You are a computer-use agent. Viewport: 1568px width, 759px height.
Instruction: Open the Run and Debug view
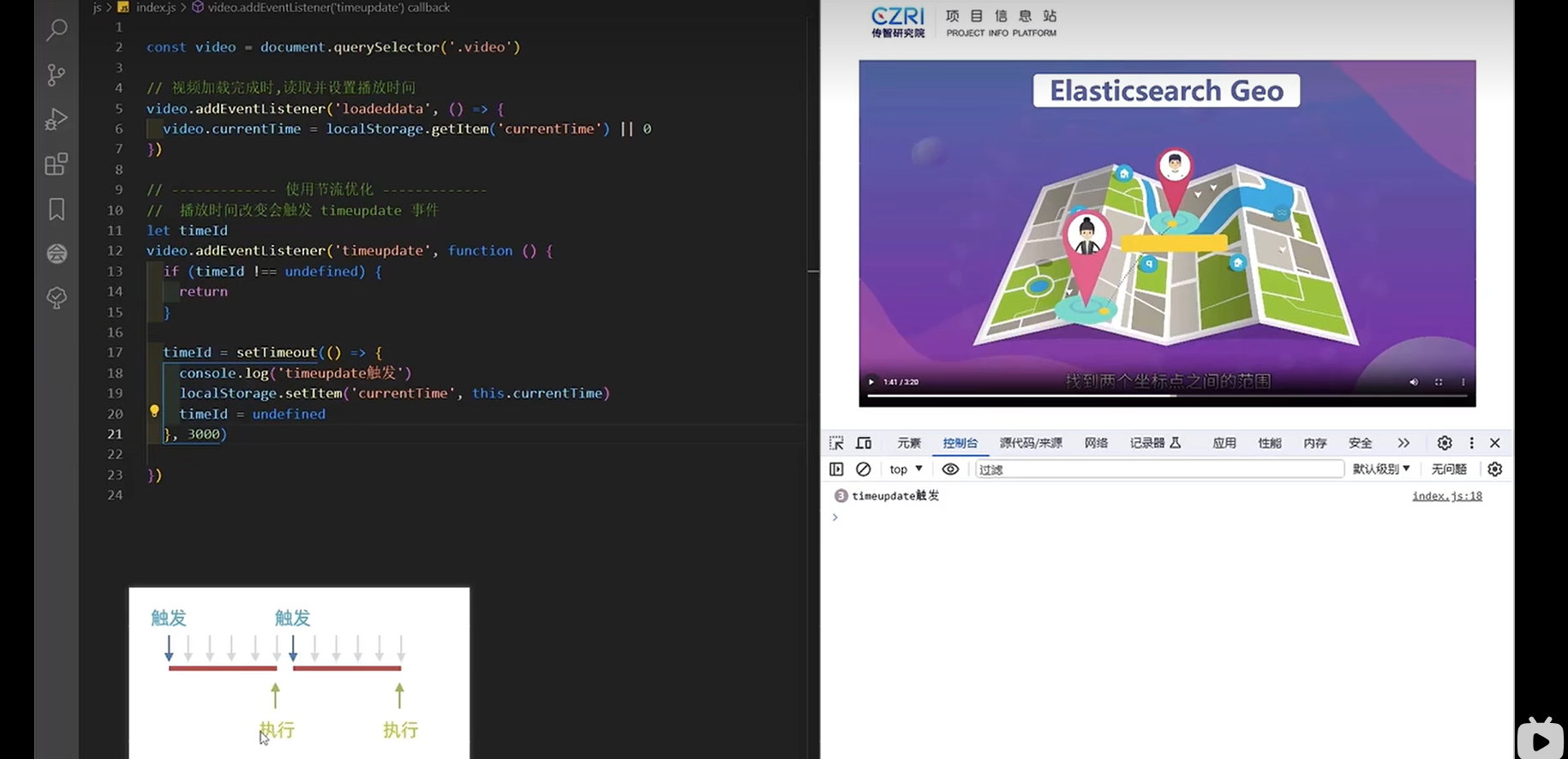57,119
